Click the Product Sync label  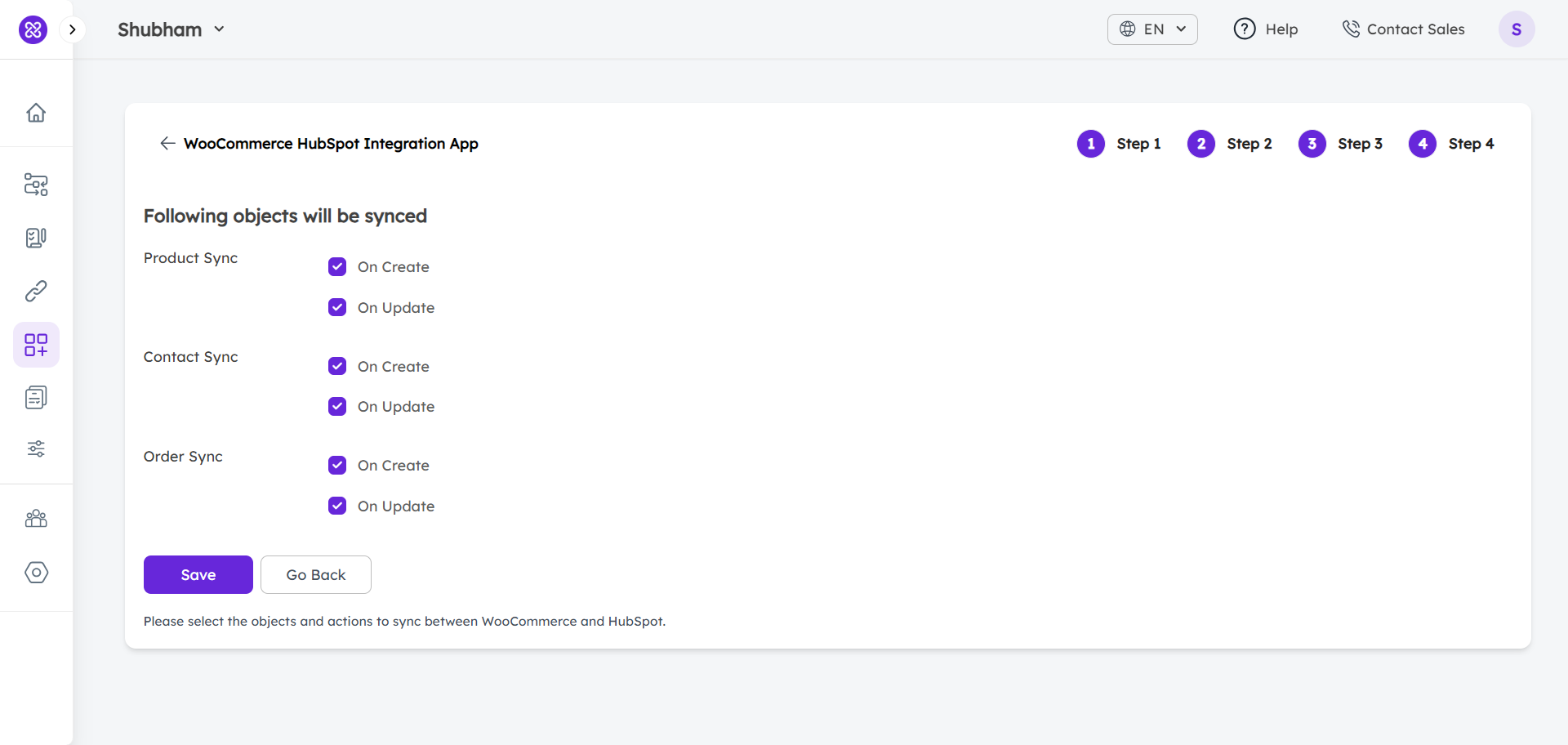pyautogui.click(x=190, y=258)
